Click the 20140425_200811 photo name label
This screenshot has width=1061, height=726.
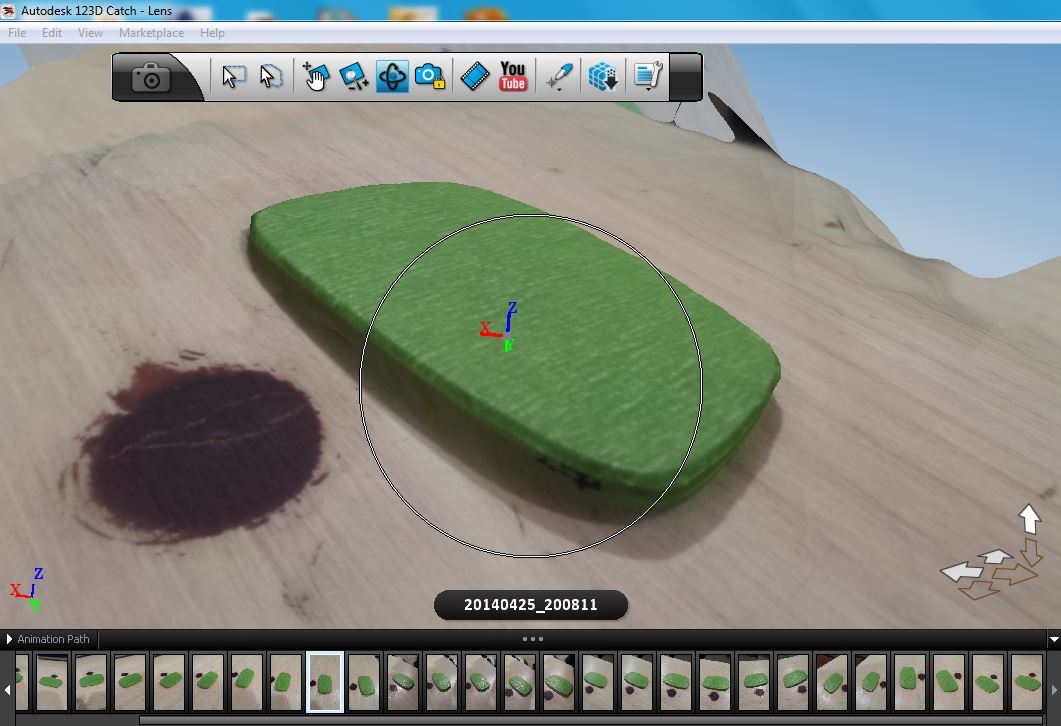530,605
